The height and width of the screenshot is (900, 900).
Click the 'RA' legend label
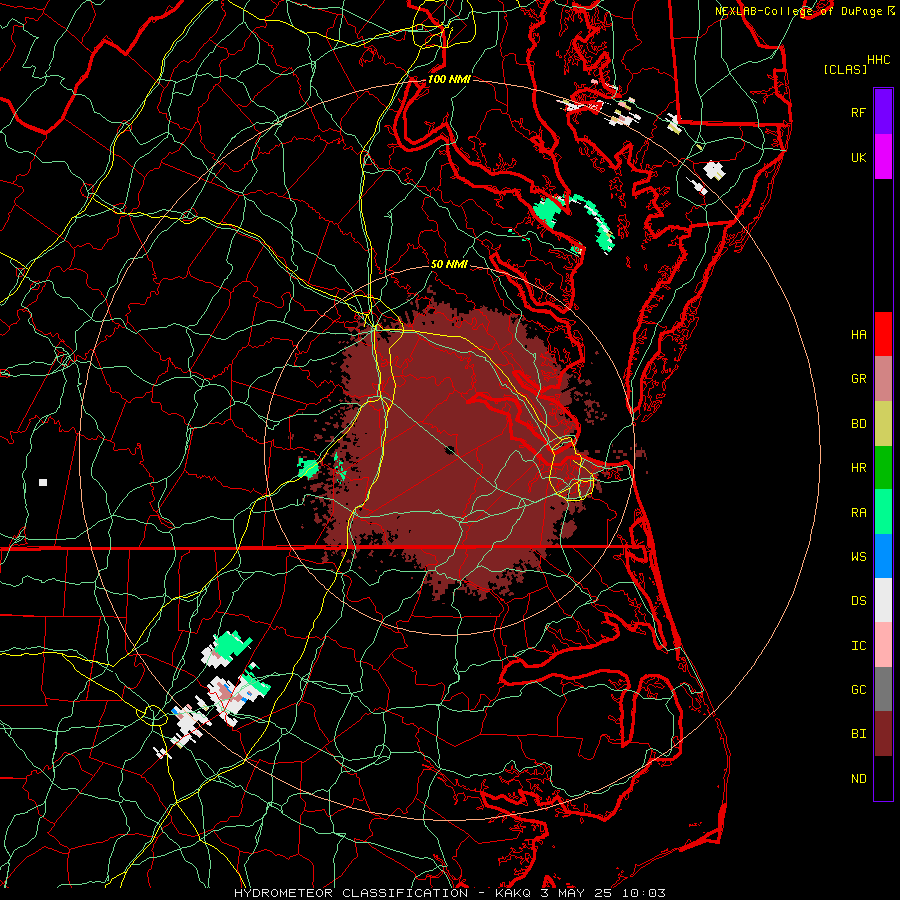(858, 512)
